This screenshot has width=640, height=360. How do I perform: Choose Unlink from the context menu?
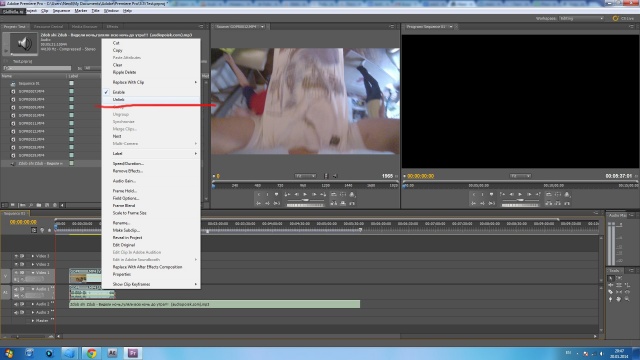(x=151, y=100)
